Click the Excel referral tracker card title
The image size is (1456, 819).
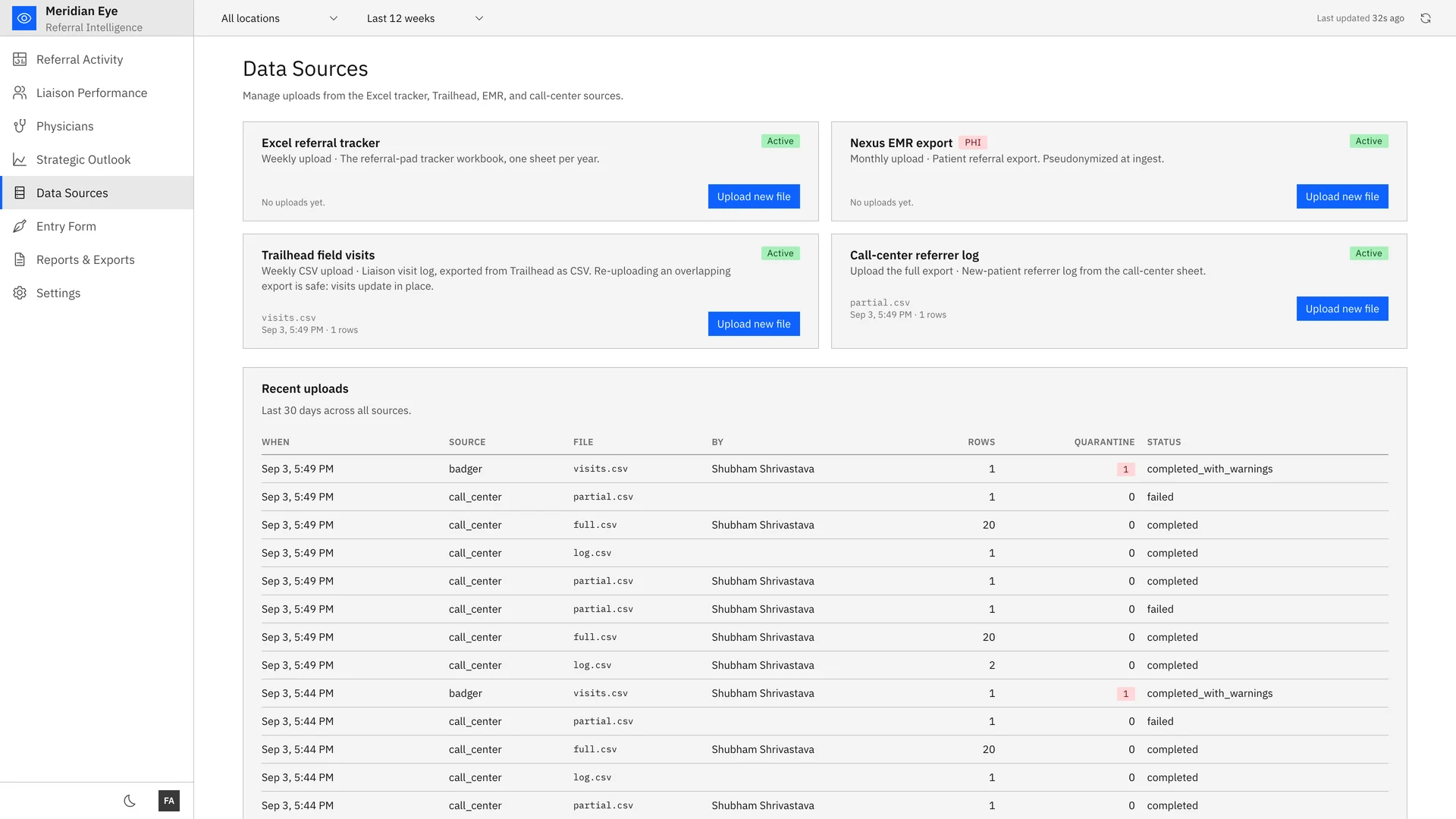coord(321,143)
